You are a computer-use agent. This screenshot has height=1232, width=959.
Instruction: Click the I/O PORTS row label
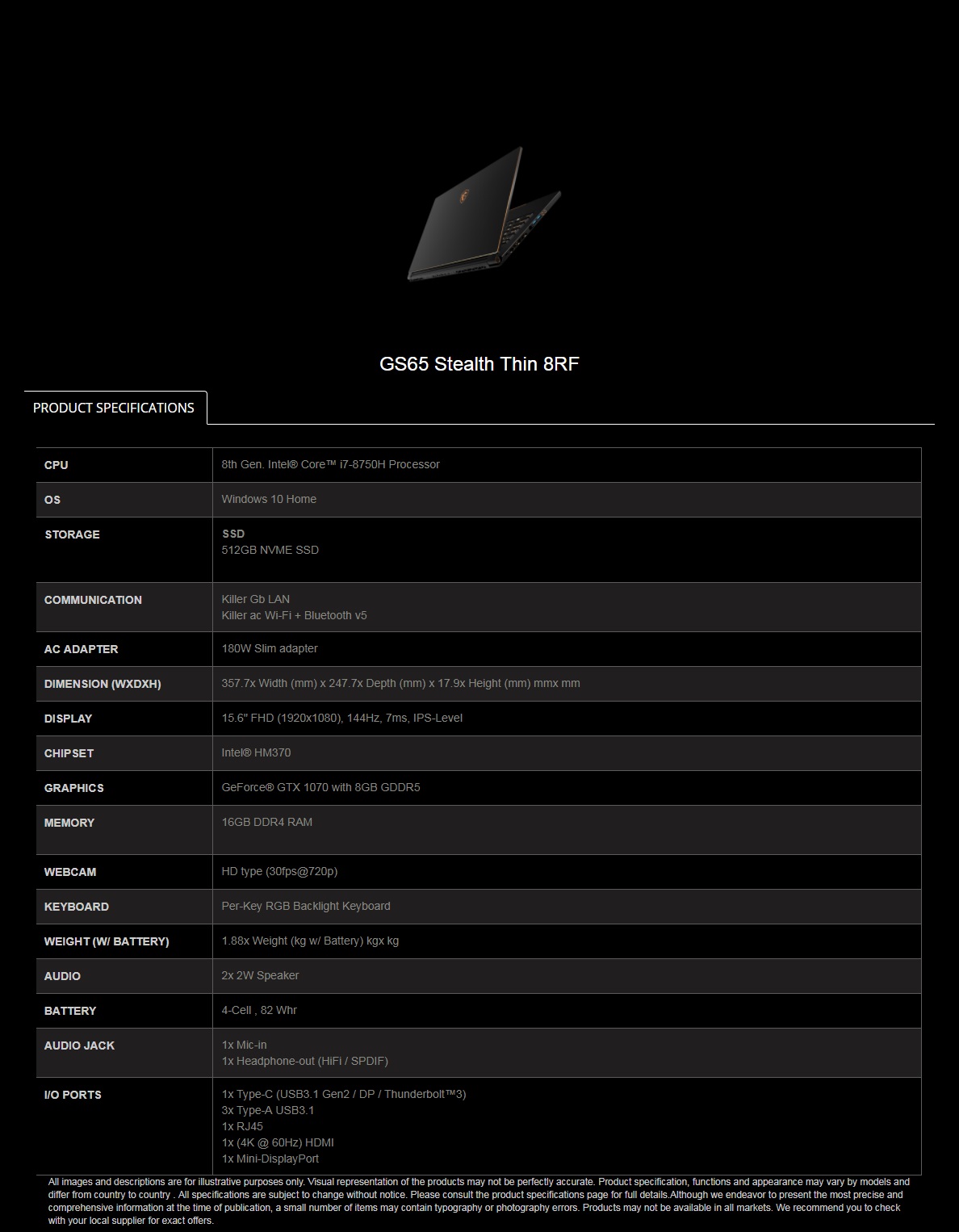[73, 1095]
